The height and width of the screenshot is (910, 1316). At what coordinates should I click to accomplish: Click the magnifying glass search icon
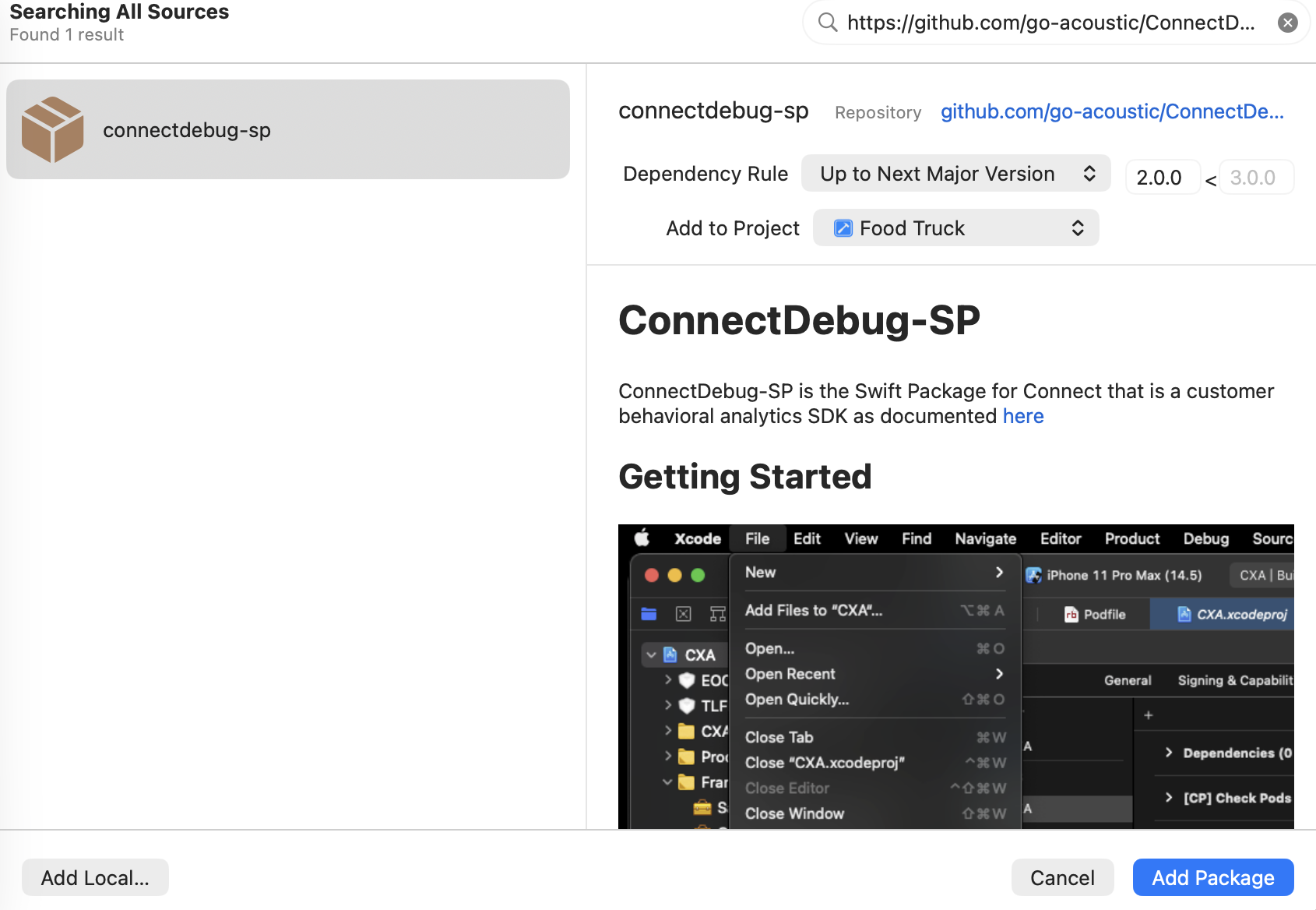click(x=827, y=23)
